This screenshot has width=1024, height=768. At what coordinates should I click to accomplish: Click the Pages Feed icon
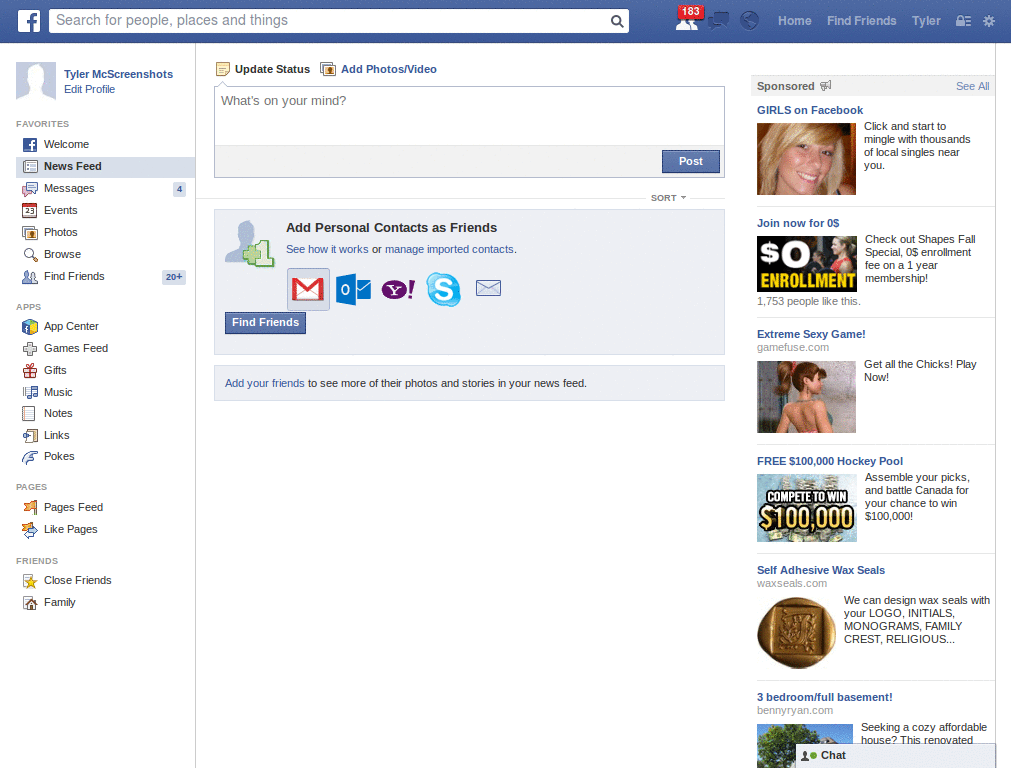[x=30, y=507]
